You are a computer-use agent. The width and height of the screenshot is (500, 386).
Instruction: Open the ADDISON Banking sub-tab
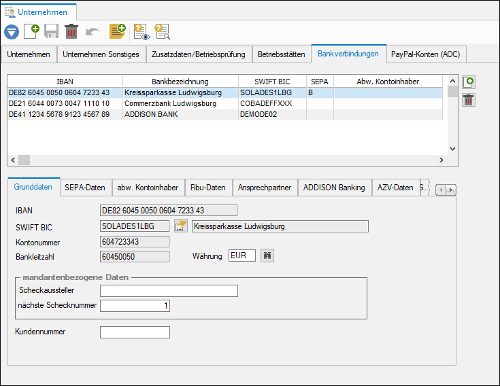(334, 188)
